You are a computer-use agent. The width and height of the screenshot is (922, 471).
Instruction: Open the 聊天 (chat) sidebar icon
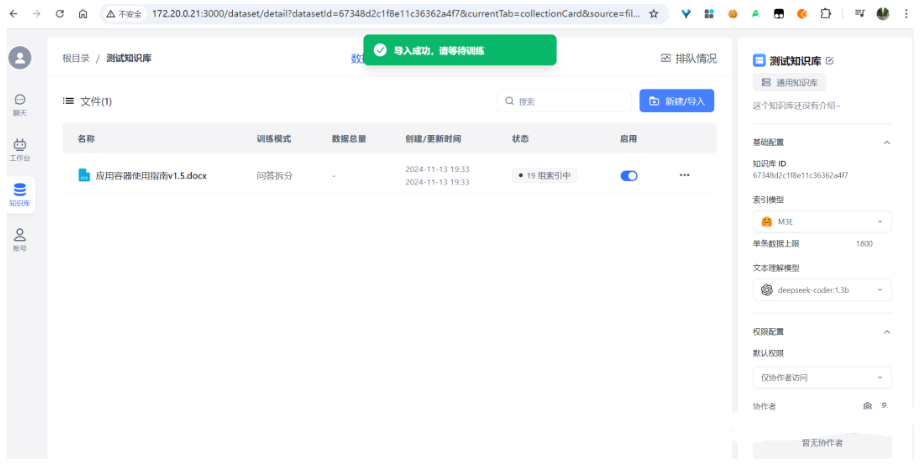tap(20, 105)
